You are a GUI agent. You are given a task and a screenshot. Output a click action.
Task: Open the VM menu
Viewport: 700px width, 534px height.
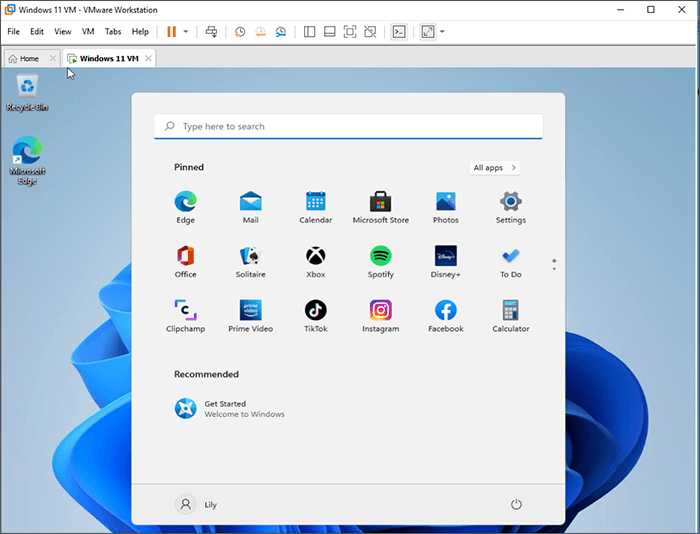pos(88,32)
